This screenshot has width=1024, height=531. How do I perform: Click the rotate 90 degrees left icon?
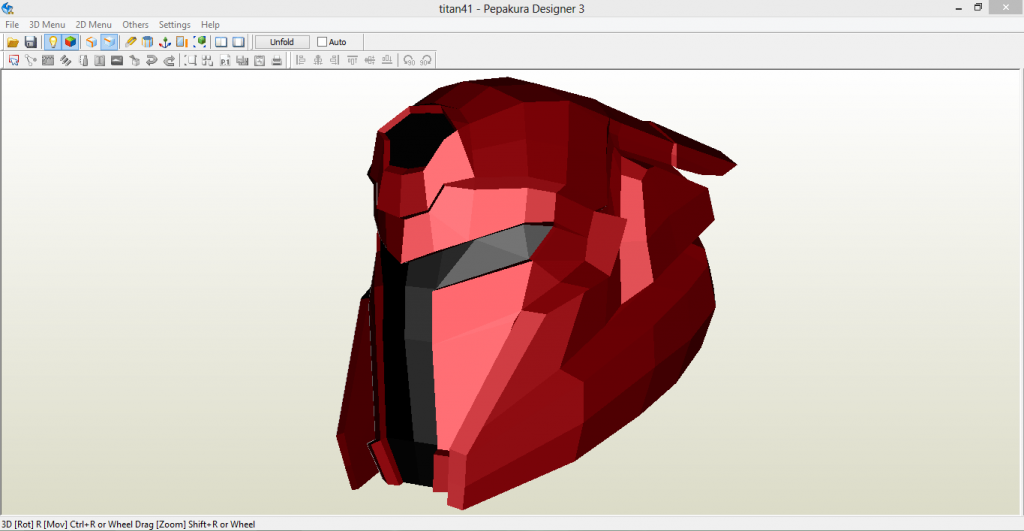click(409, 60)
